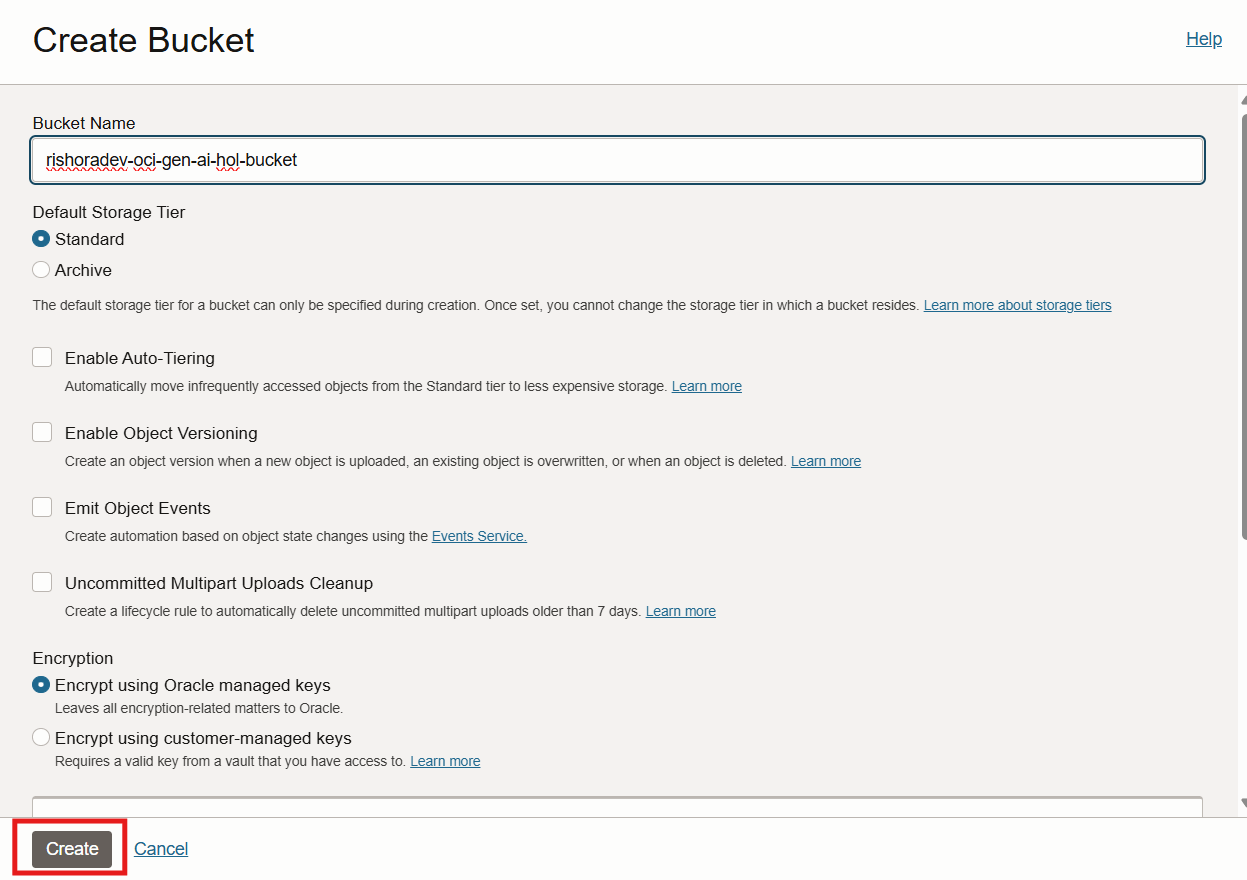Check the Emit Object Events box
Image resolution: width=1247 pixels, height=880 pixels.
[x=42, y=507]
